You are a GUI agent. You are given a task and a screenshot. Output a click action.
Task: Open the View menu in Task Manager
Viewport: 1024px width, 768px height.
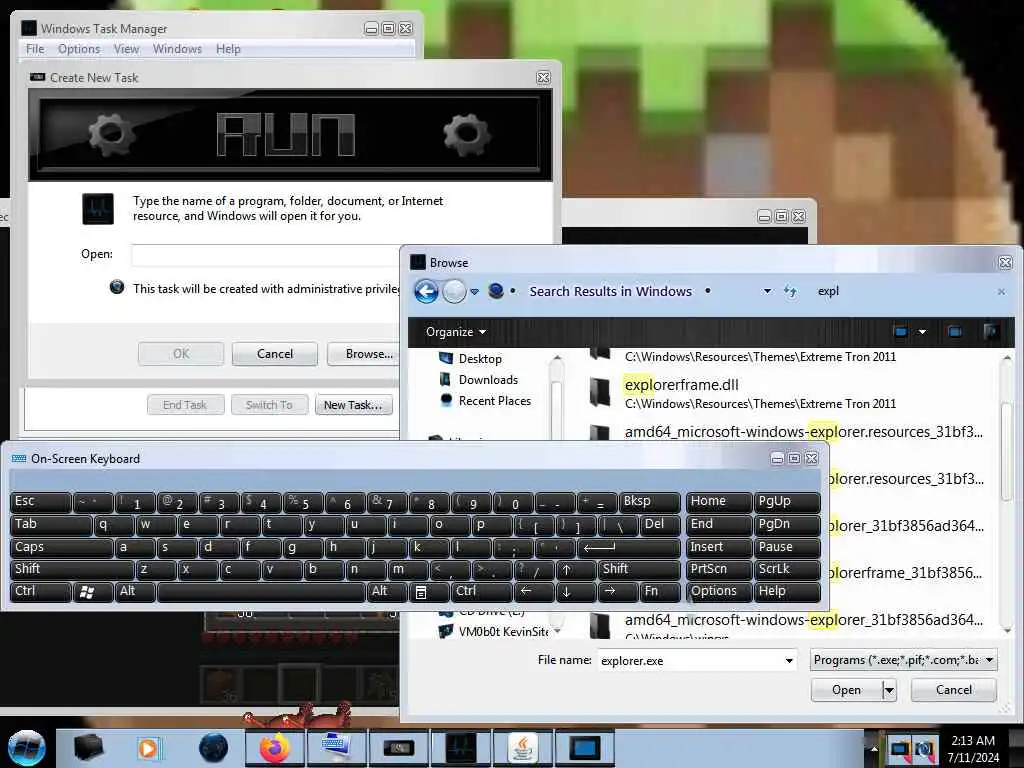(x=126, y=49)
